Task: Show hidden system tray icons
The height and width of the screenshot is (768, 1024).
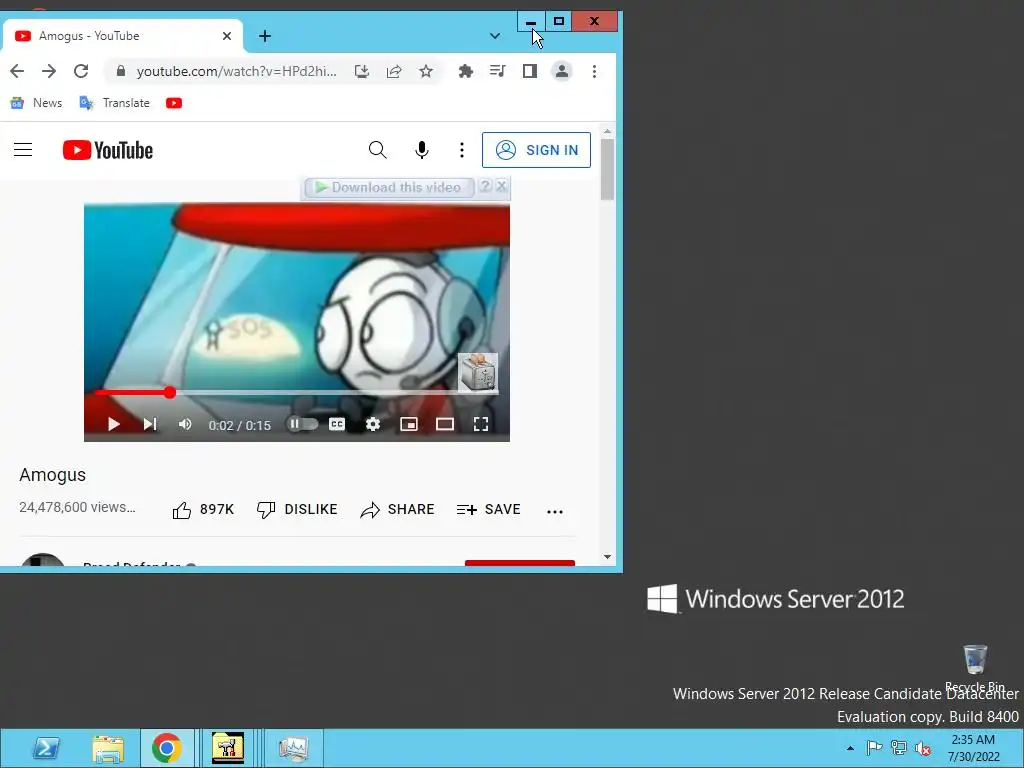Action: [x=850, y=748]
